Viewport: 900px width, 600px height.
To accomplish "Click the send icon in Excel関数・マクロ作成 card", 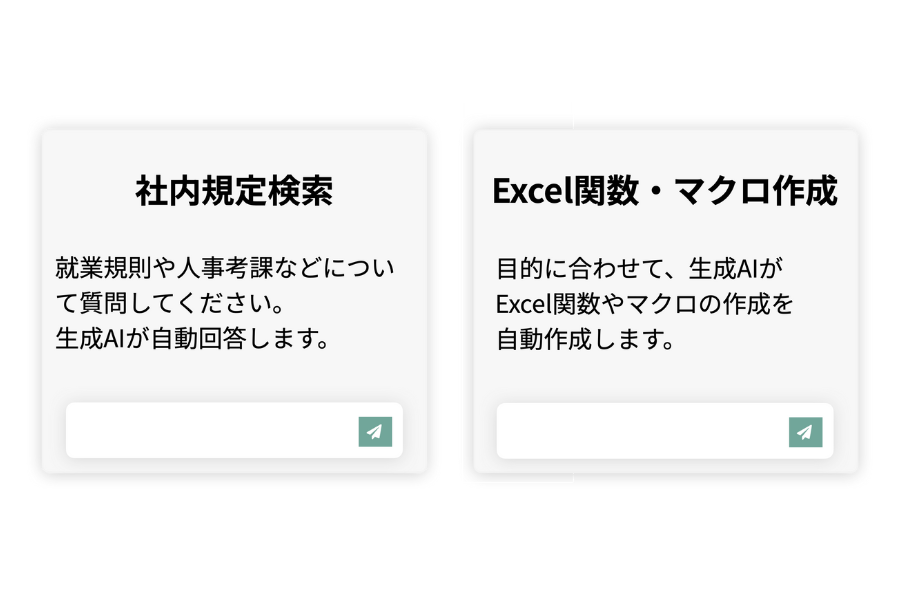I will (805, 432).
